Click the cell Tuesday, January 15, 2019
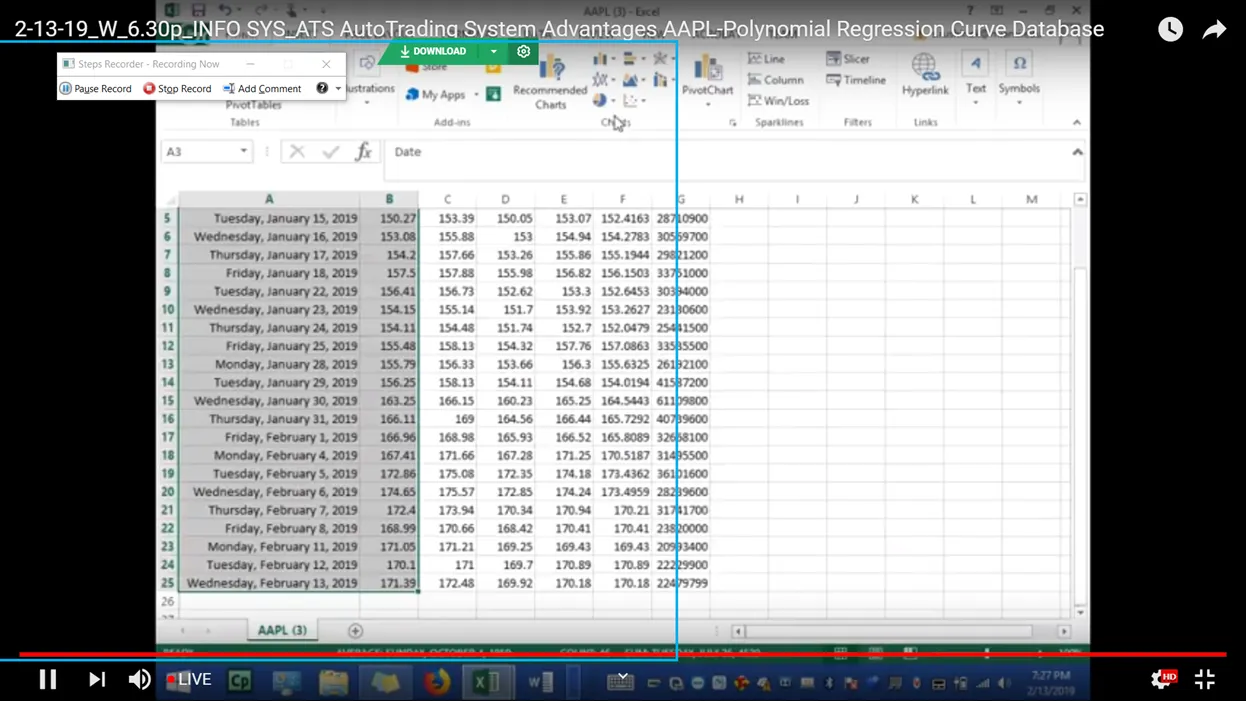This screenshot has height=701, width=1246. pyautogui.click(x=269, y=218)
